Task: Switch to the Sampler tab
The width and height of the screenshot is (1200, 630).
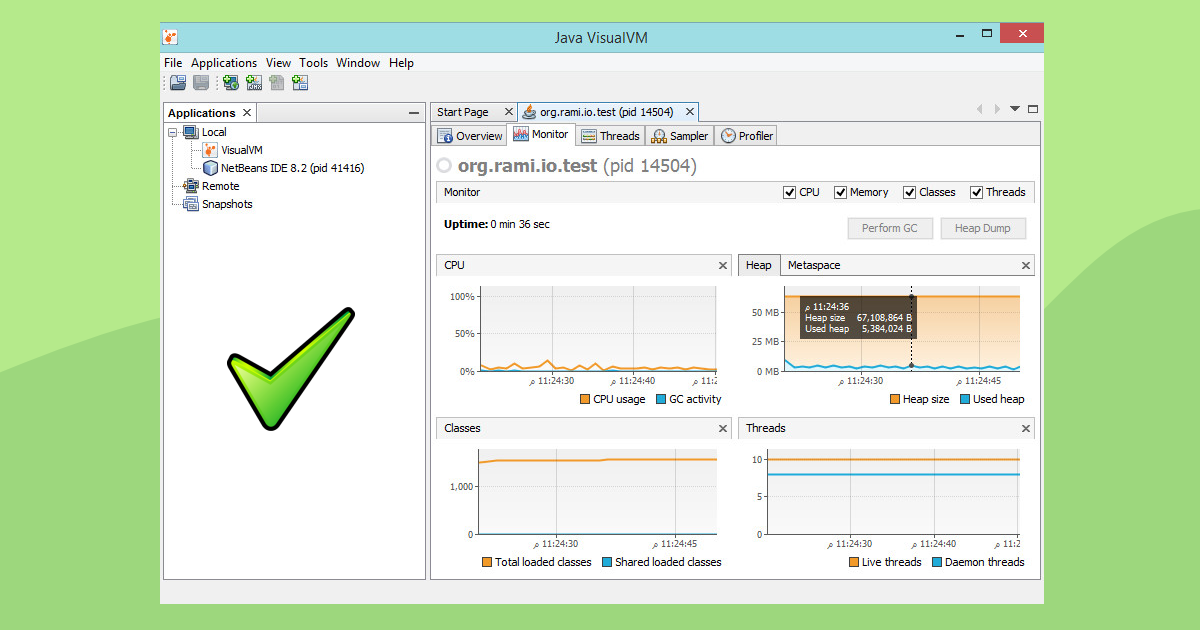Action: point(680,136)
